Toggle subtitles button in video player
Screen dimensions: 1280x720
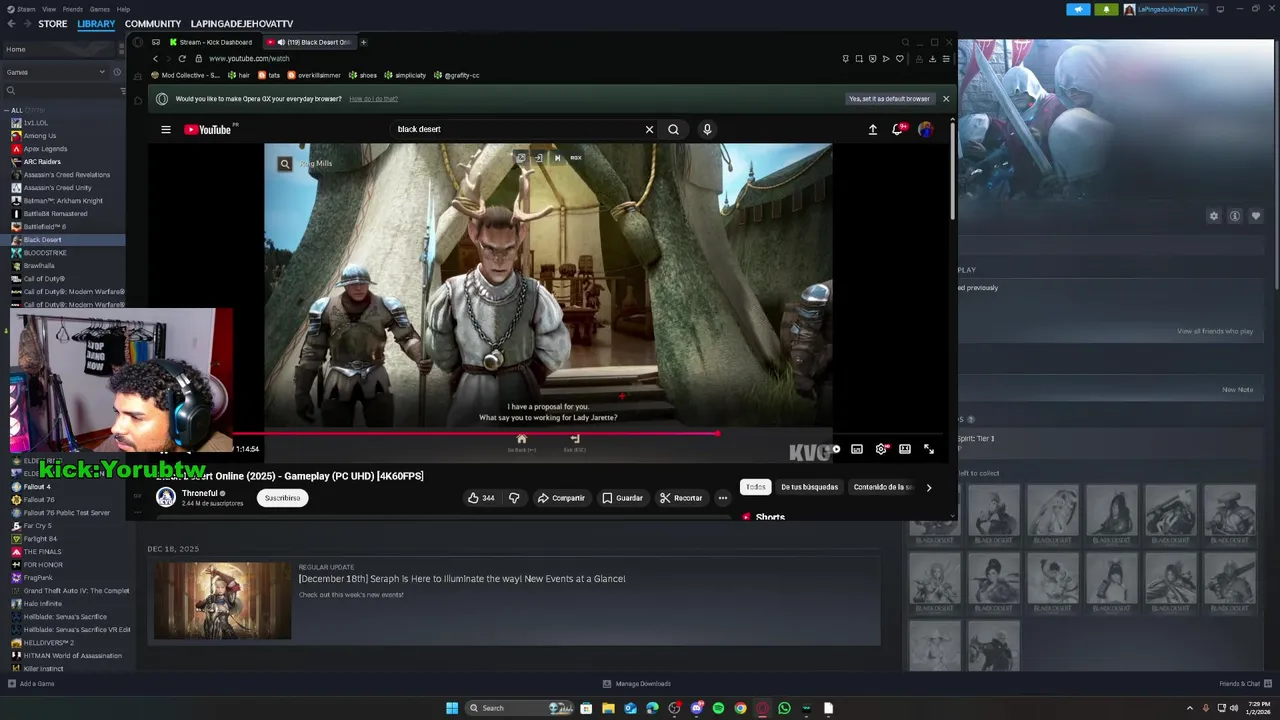coord(857,449)
